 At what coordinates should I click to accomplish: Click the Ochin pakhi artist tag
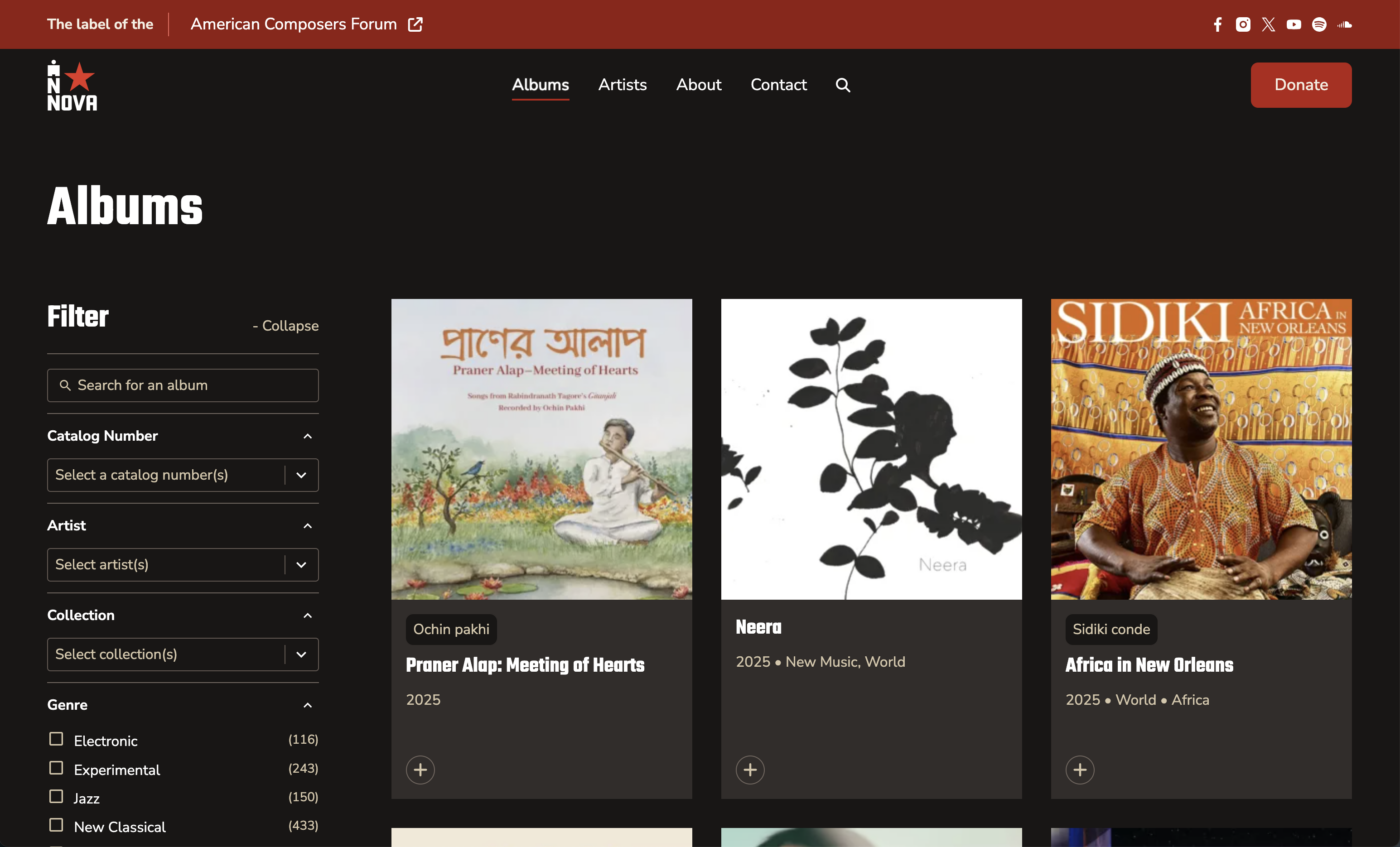point(451,630)
